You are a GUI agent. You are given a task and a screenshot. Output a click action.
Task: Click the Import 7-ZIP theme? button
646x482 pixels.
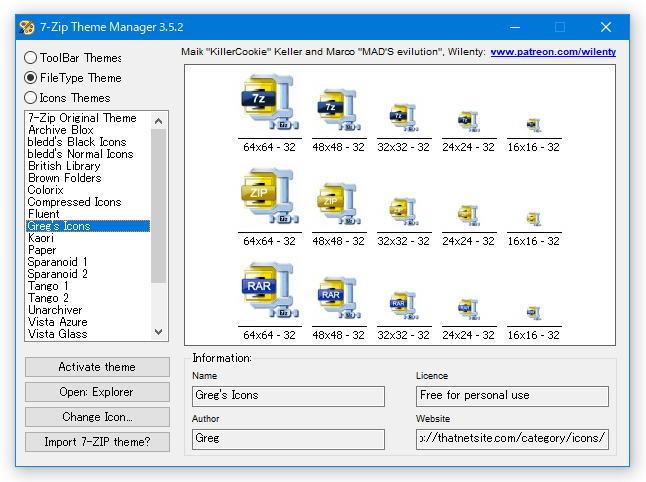(x=97, y=442)
